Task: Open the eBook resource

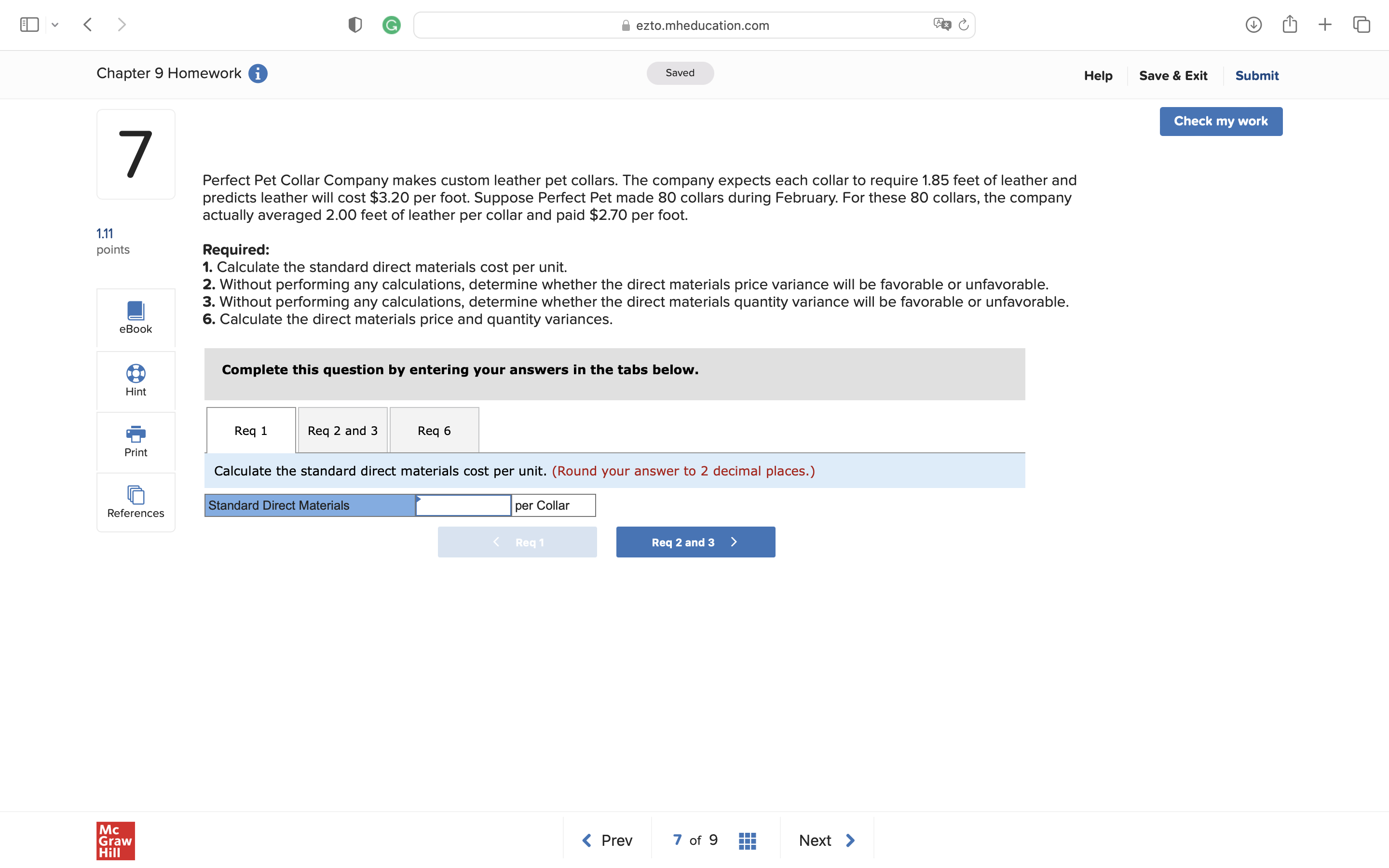Action: pyautogui.click(x=136, y=317)
